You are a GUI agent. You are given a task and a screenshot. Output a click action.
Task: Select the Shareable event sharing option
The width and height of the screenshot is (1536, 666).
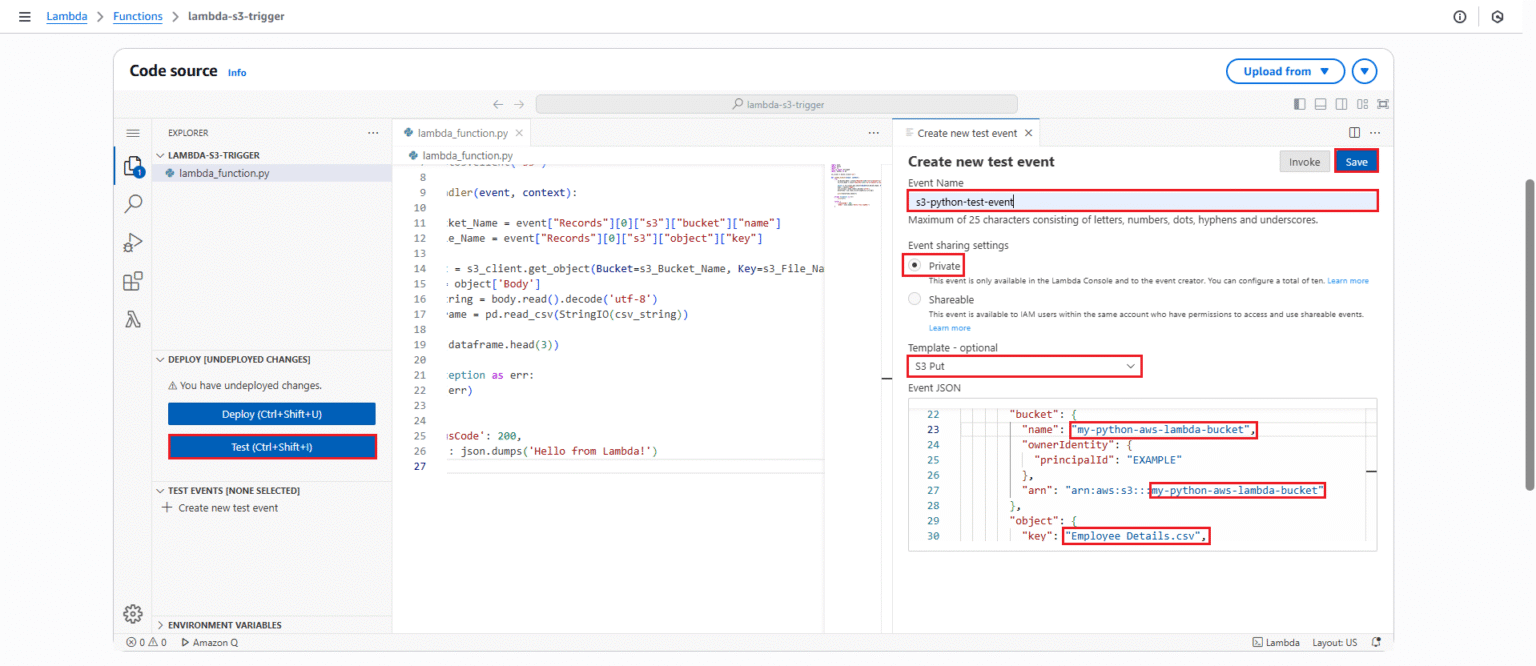tap(914, 298)
